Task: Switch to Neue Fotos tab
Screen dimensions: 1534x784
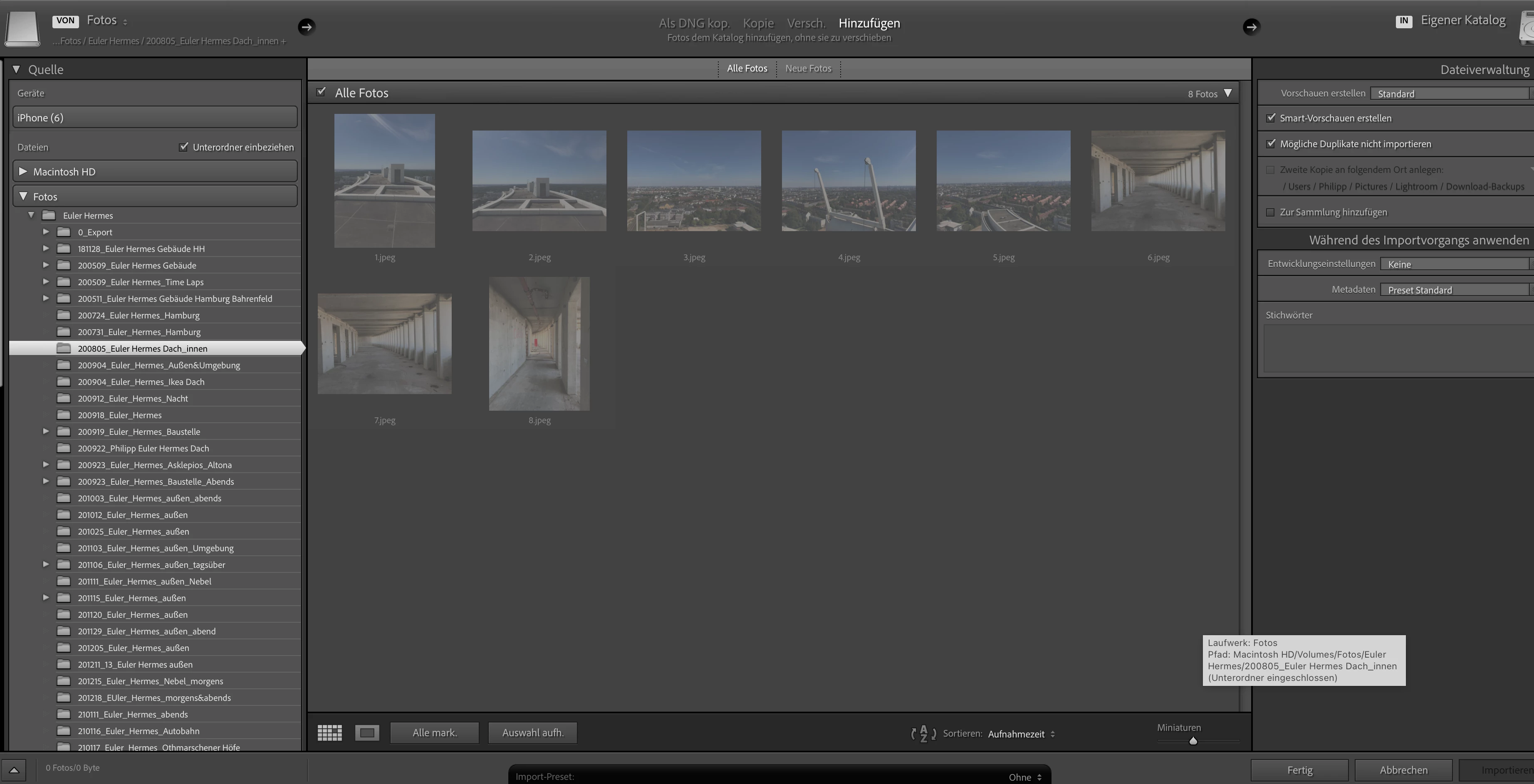Action: pyautogui.click(x=807, y=69)
